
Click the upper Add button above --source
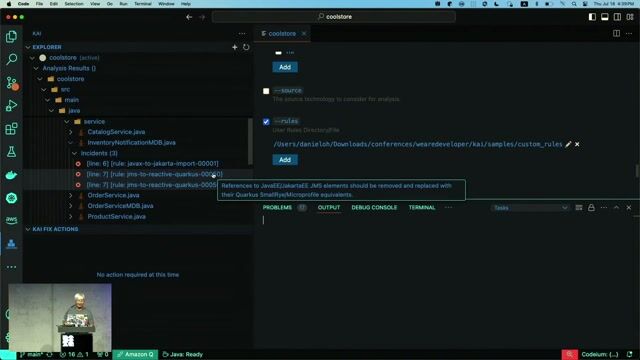(285, 67)
